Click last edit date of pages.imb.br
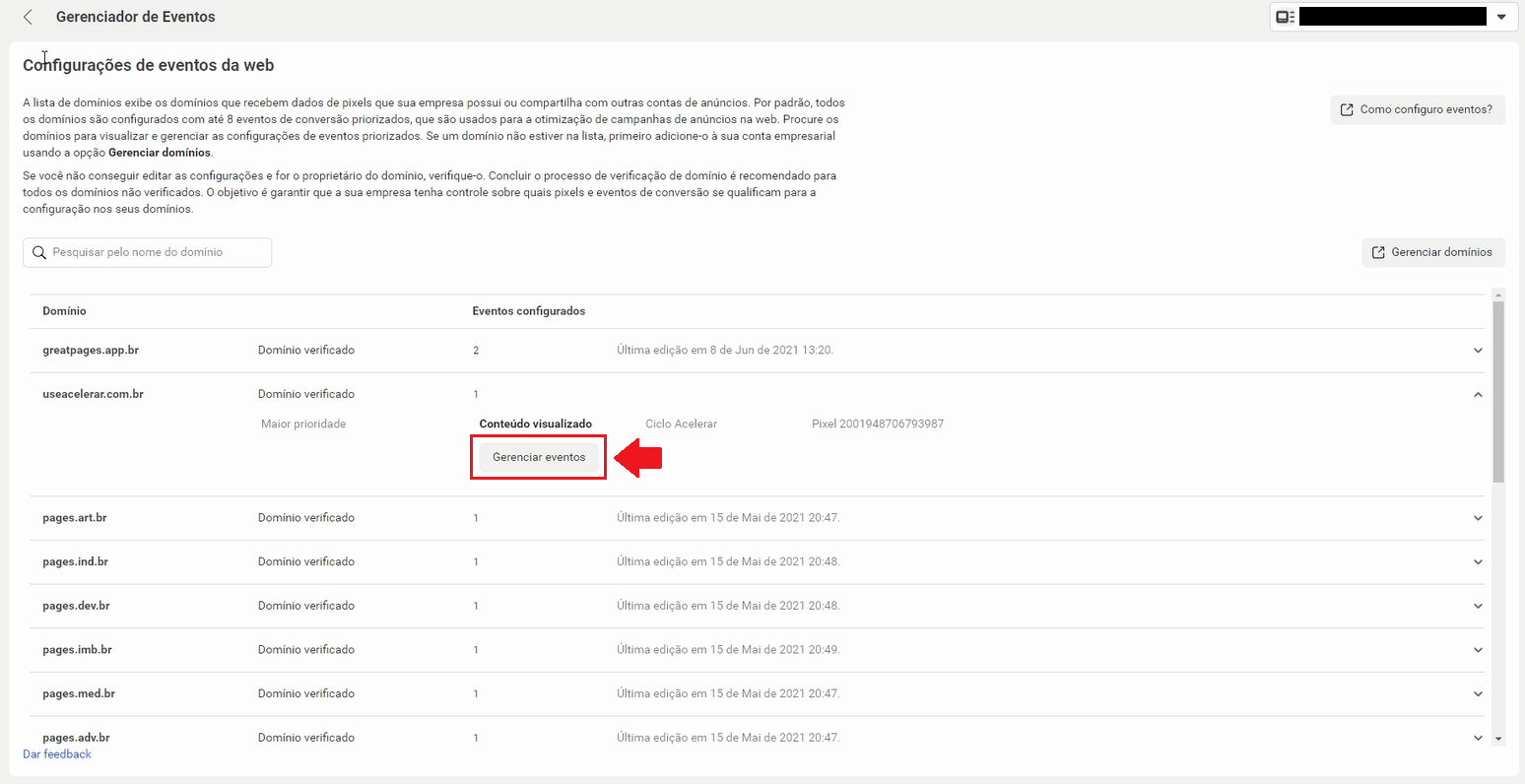Image resolution: width=1525 pixels, height=784 pixels. point(728,650)
